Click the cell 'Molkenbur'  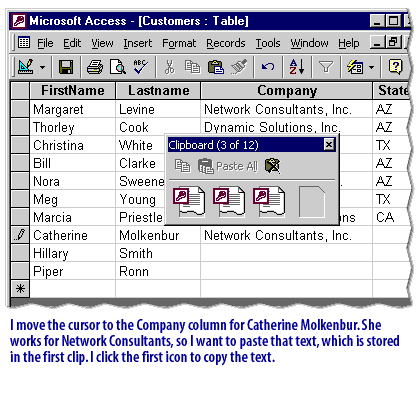(158, 235)
